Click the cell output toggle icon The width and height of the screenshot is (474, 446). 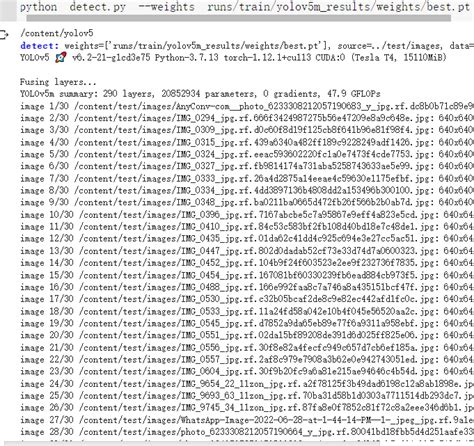coord(4,35)
